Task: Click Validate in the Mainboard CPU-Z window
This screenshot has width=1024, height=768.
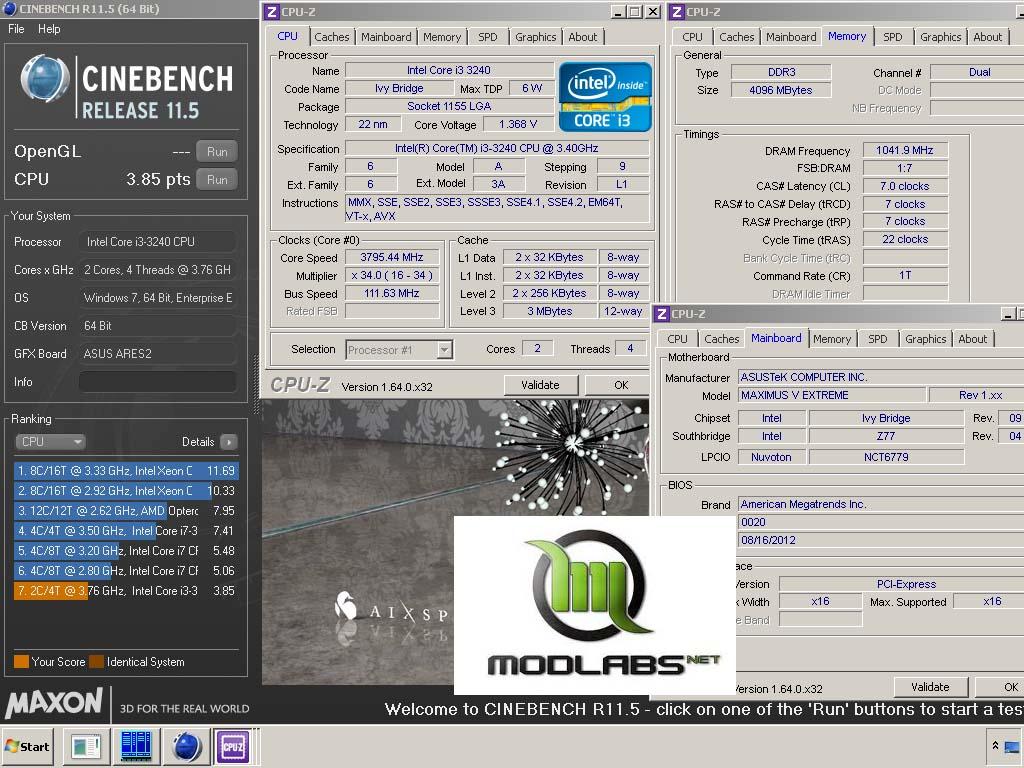Action: [x=930, y=687]
